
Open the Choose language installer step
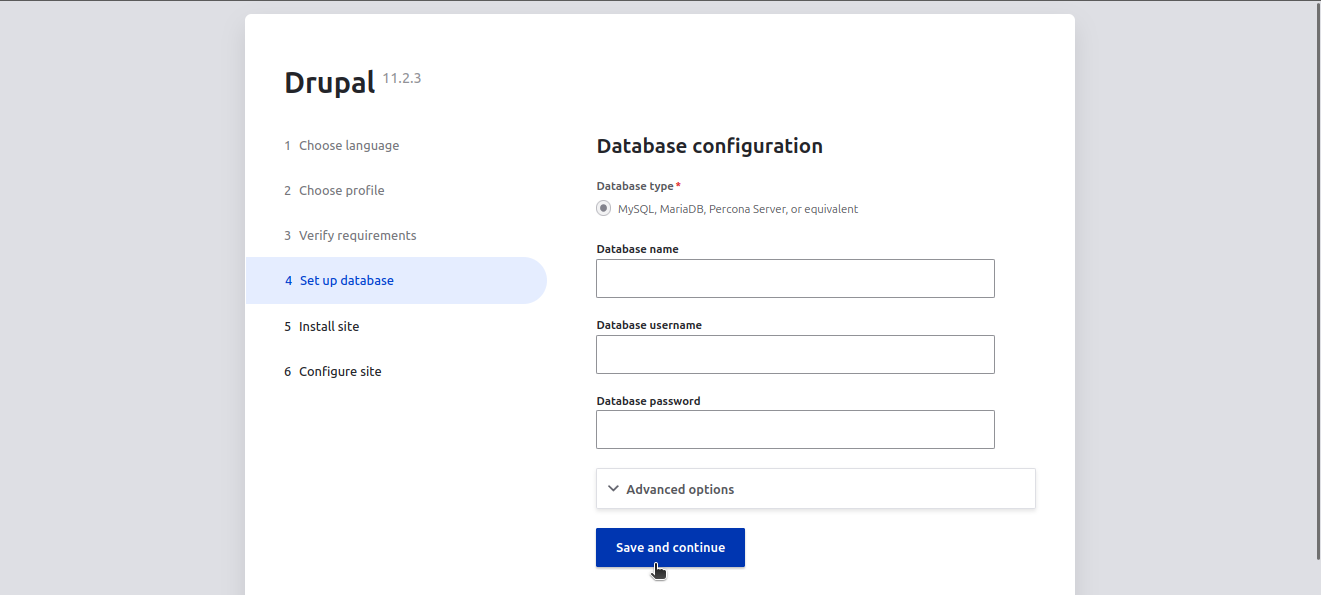point(348,145)
